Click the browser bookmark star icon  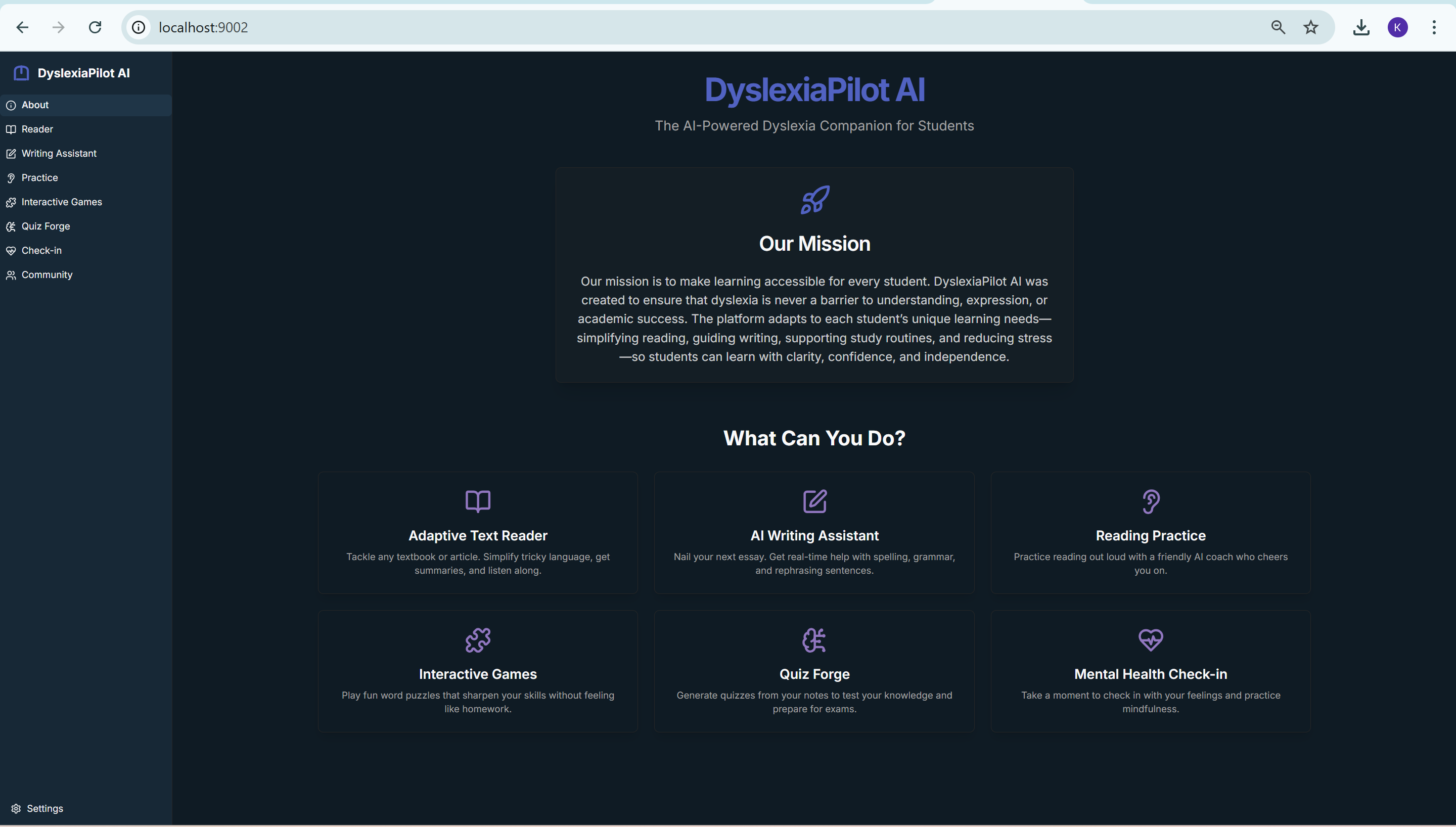point(1310,27)
